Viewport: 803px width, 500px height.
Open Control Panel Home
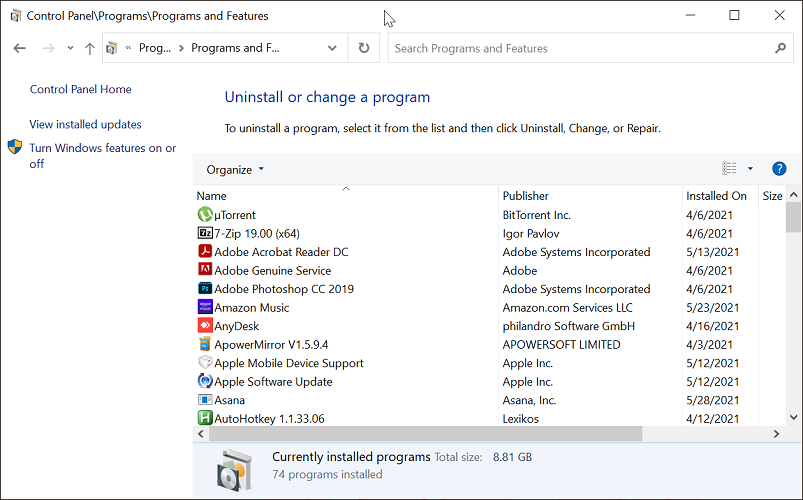(x=80, y=89)
